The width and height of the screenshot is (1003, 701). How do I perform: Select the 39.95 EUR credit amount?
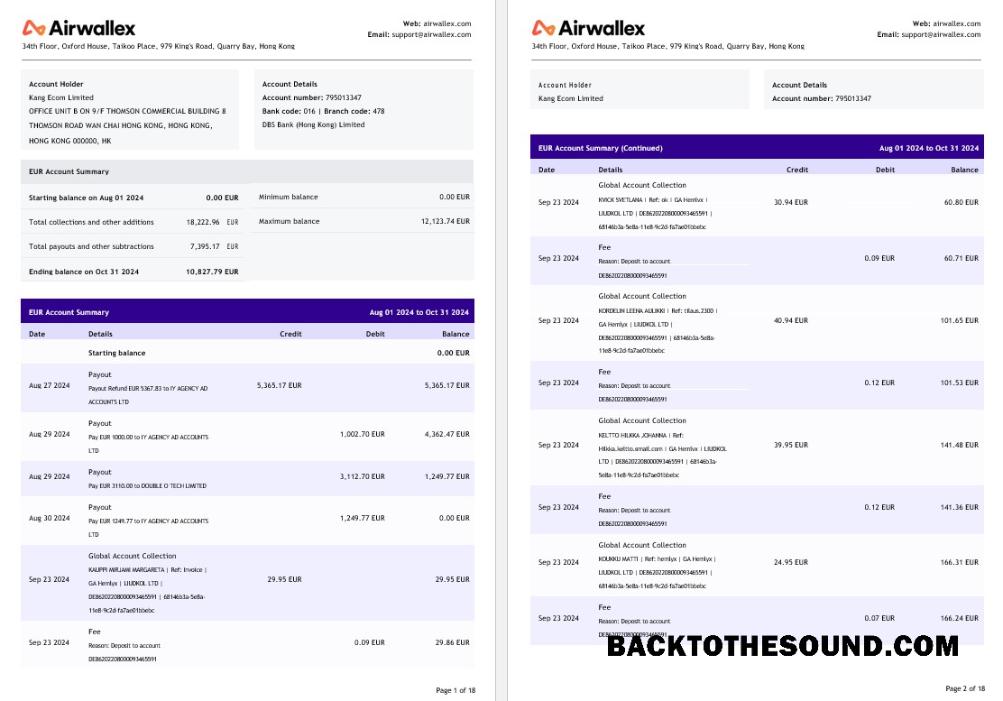[791, 445]
